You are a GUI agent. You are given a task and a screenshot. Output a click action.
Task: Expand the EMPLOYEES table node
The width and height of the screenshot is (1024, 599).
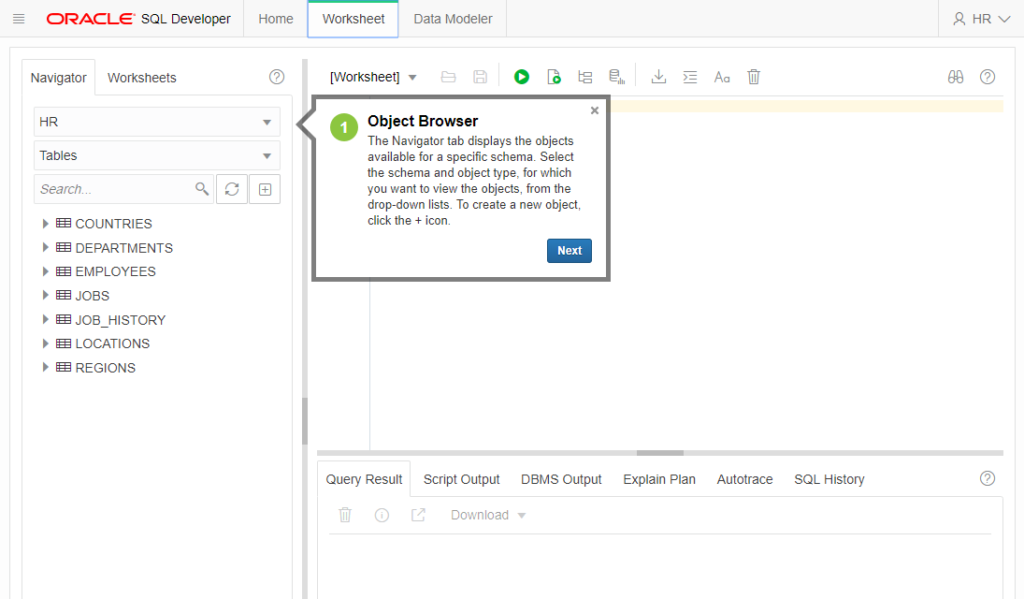pyautogui.click(x=45, y=271)
